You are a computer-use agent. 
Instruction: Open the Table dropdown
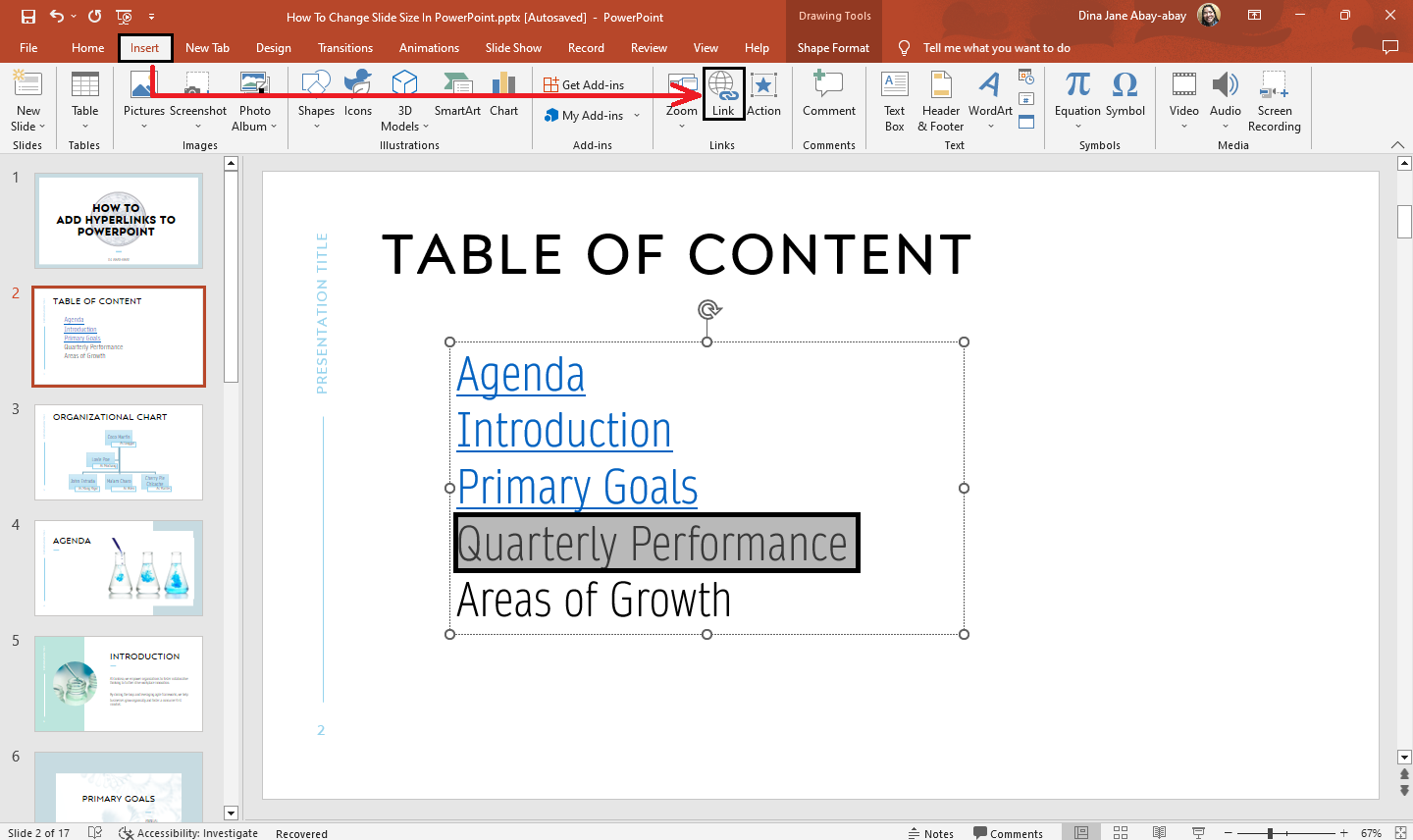[x=85, y=100]
